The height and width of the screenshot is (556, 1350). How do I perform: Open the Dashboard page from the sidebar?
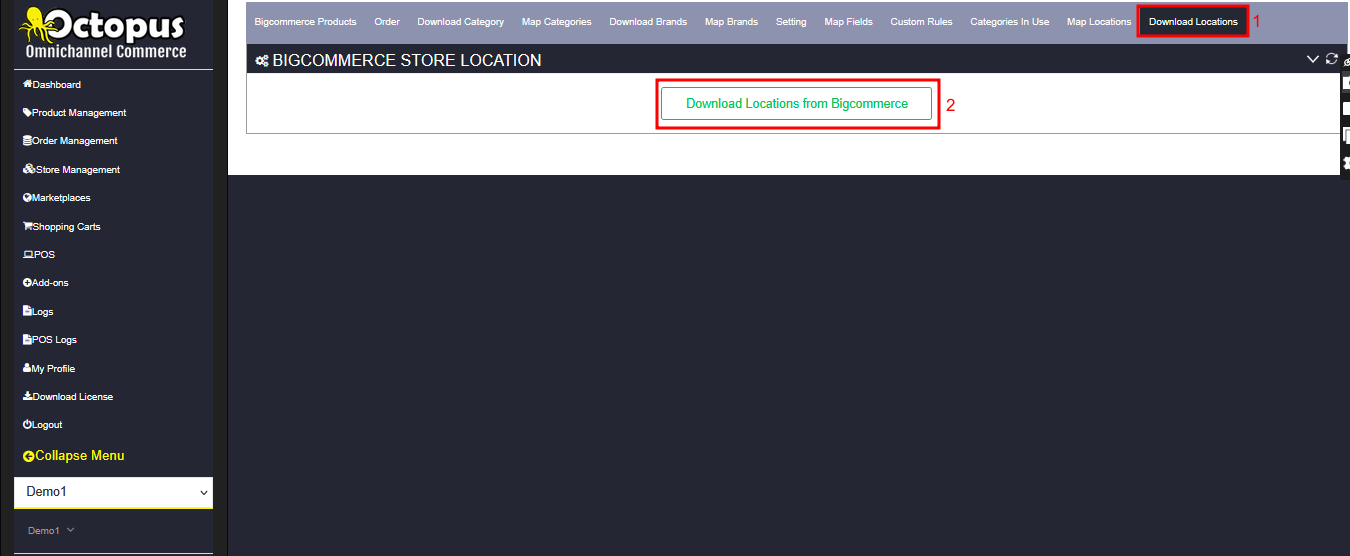(52, 85)
